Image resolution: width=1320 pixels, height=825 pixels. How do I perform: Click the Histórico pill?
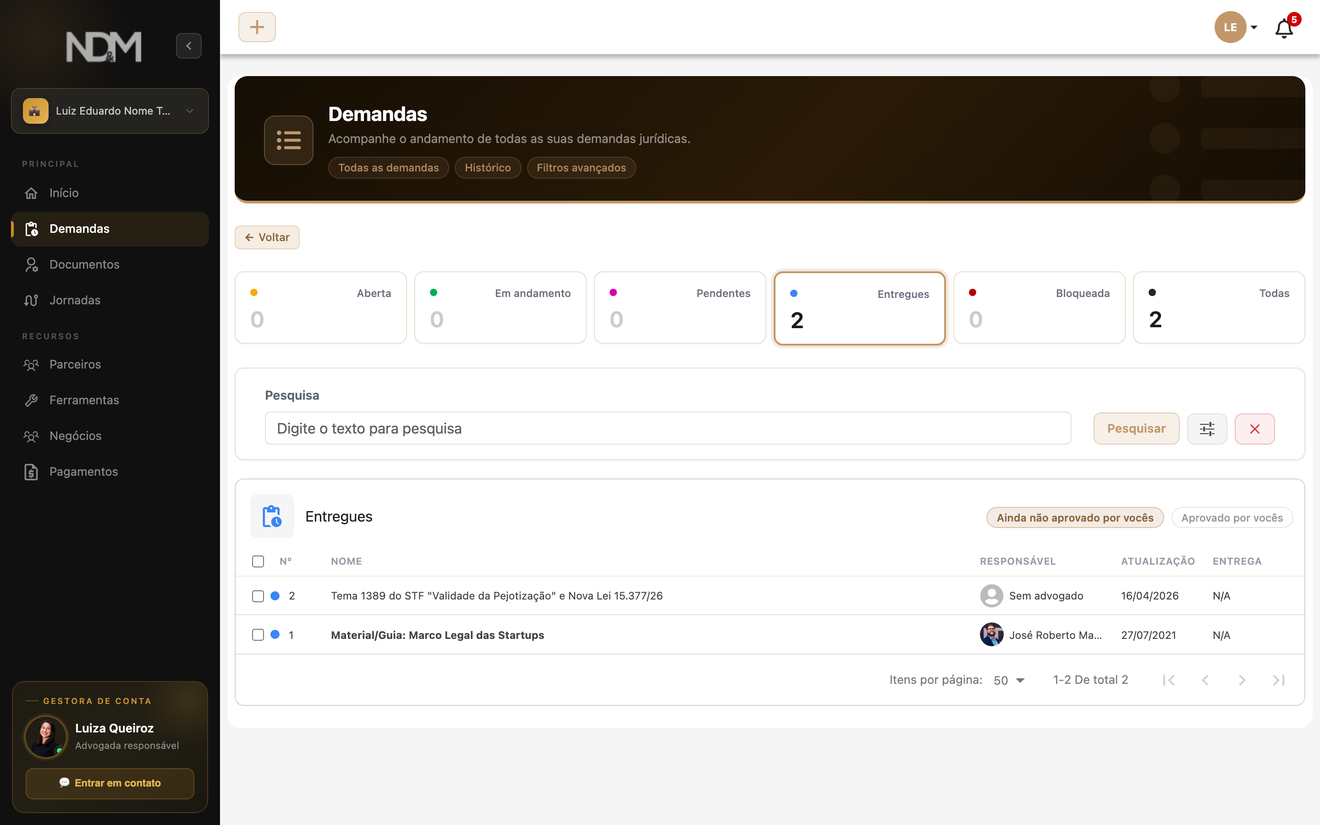pos(488,168)
